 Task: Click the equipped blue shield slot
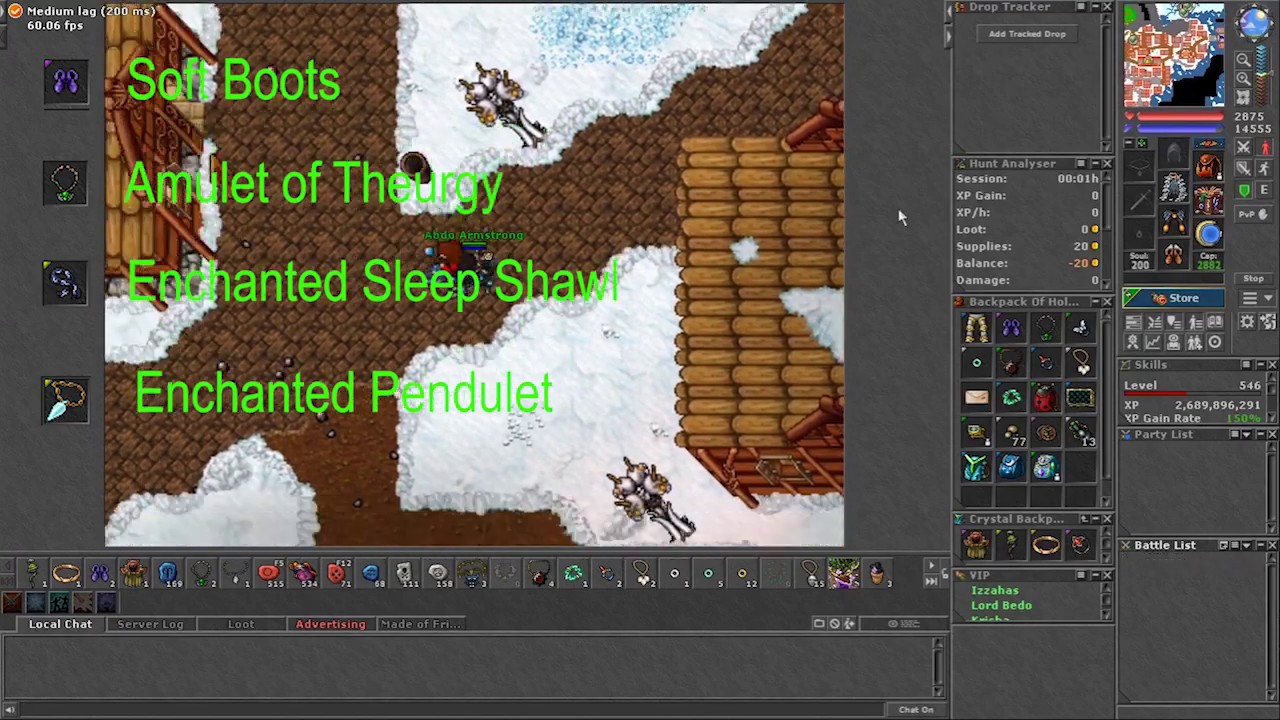click(1209, 232)
